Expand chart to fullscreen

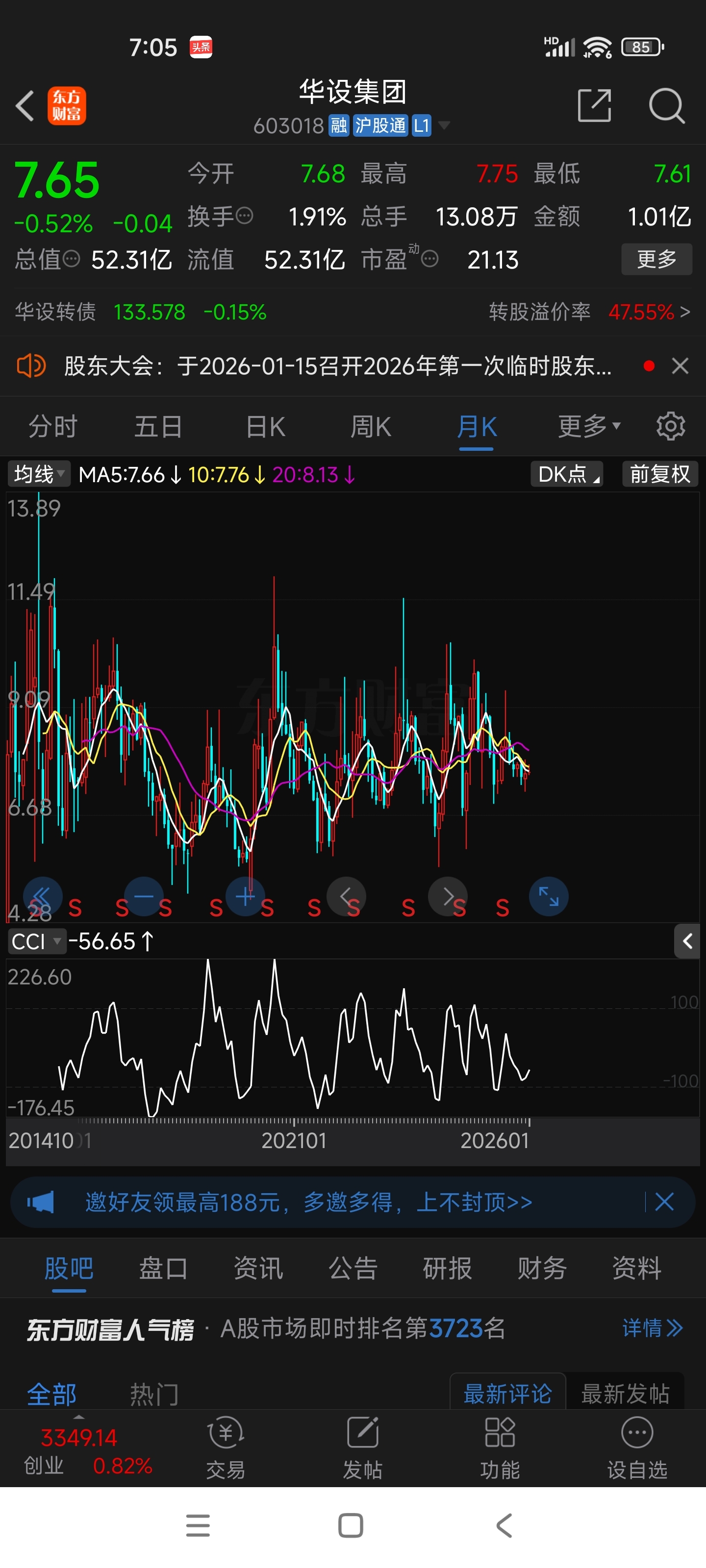click(x=549, y=896)
